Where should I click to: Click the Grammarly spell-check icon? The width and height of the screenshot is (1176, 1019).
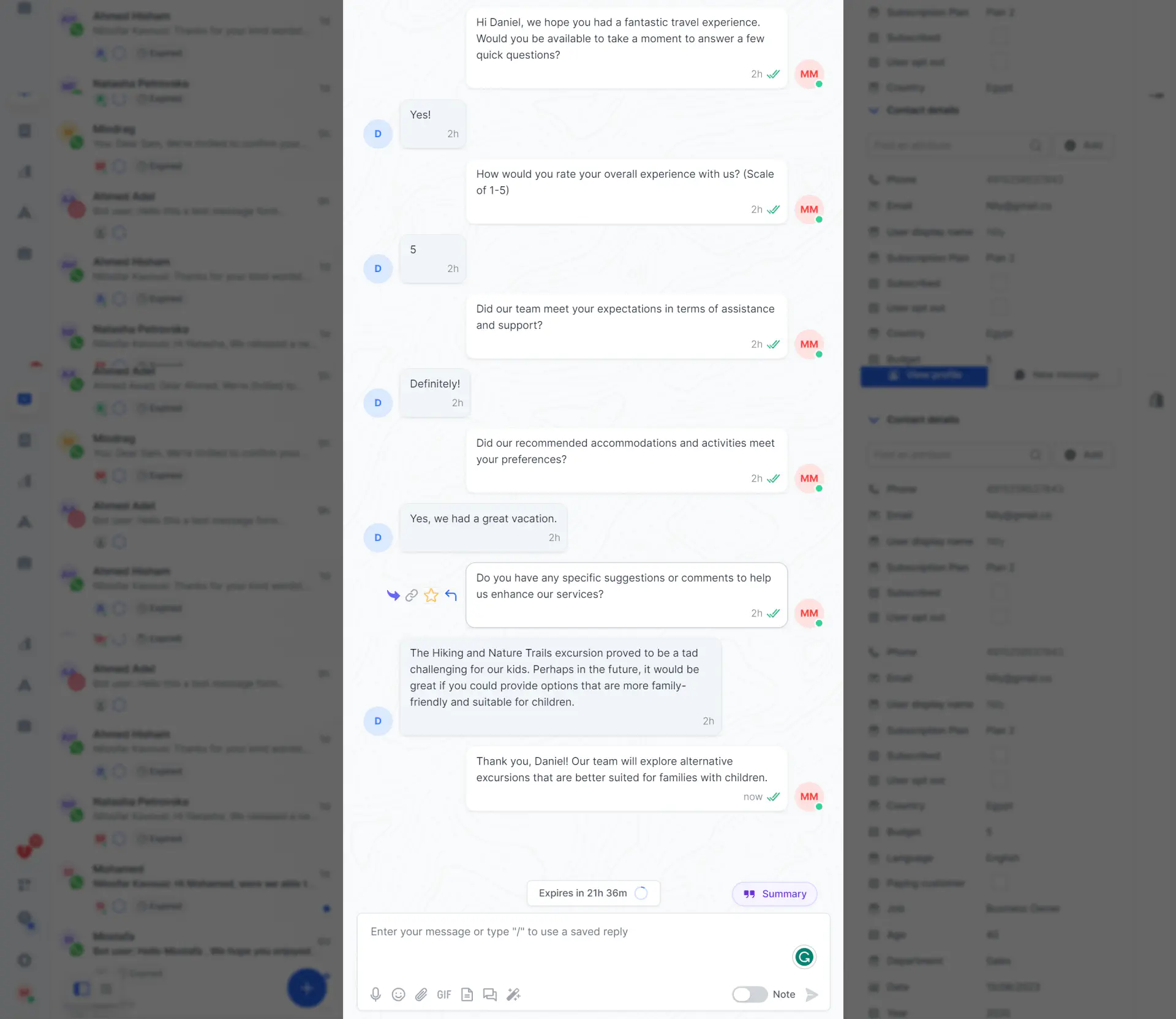pos(804,957)
